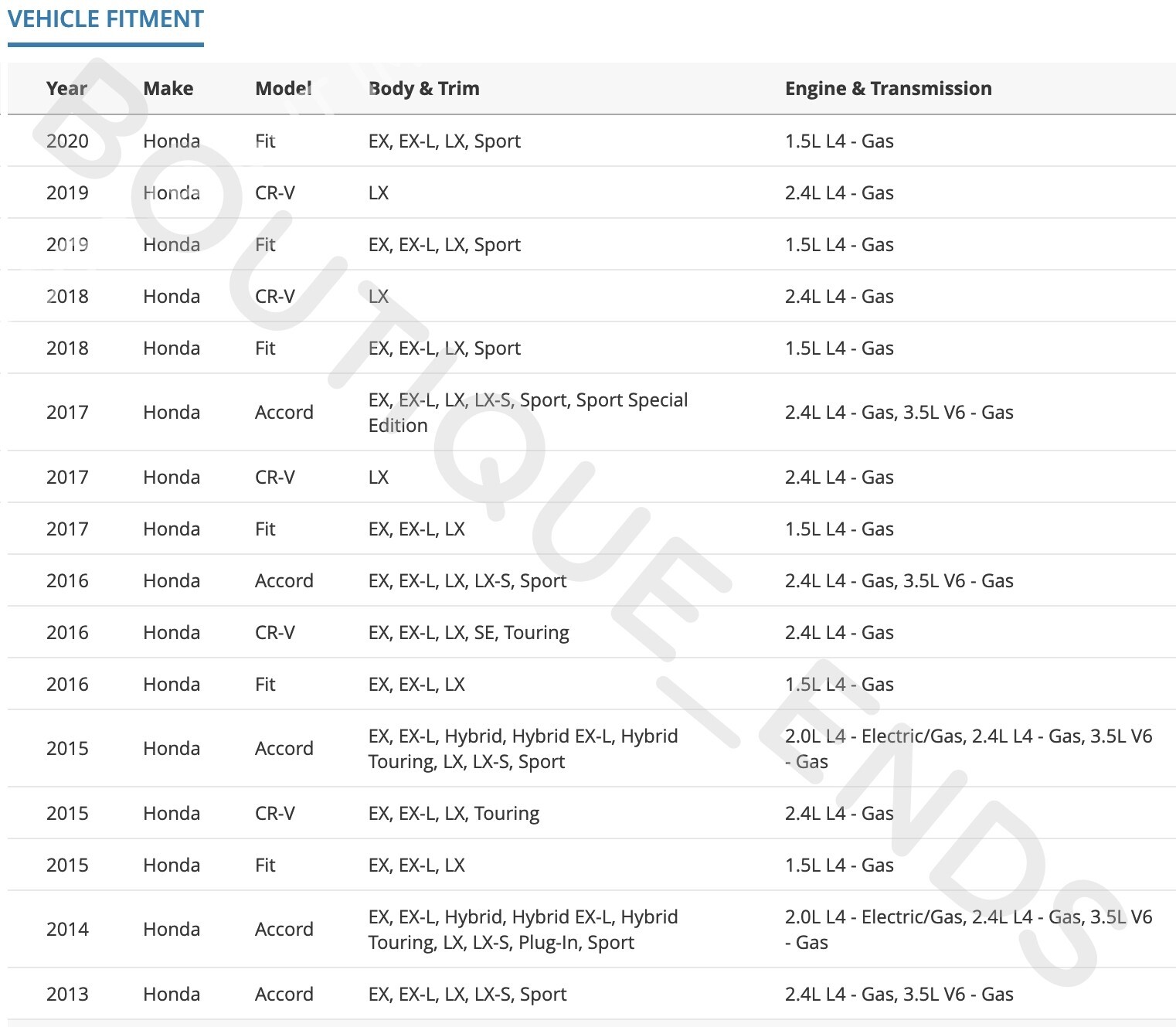
Task: Click Fit in the 2018 row
Action: click(x=265, y=348)
